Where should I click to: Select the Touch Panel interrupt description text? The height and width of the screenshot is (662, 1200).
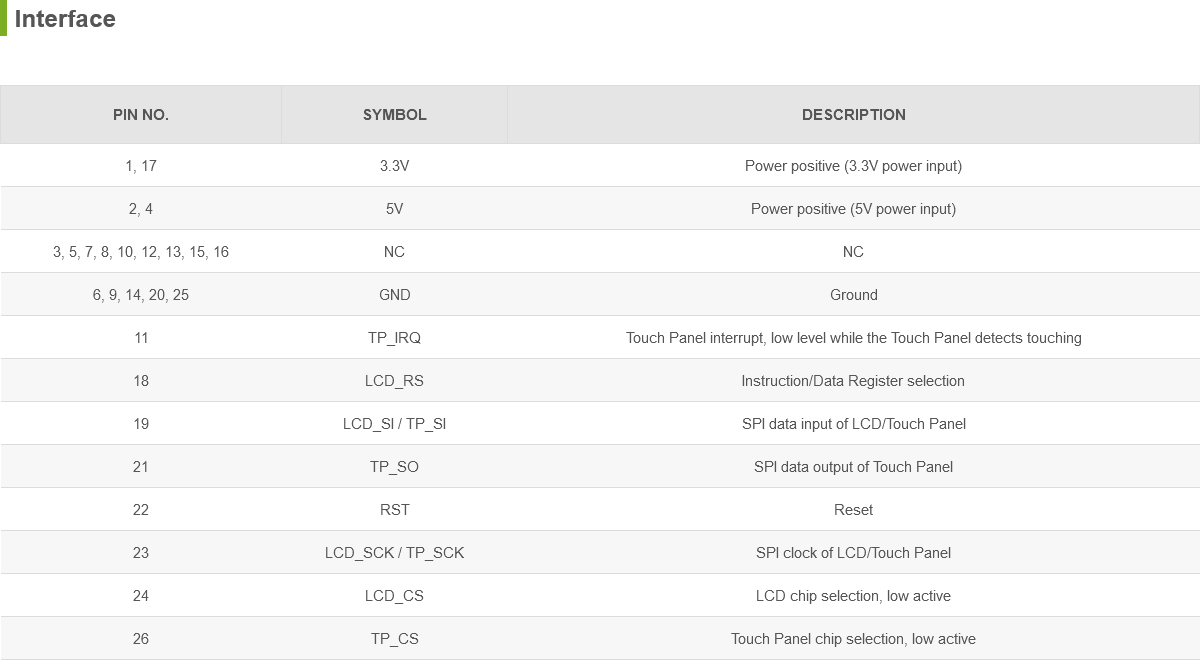click(853, 338)
